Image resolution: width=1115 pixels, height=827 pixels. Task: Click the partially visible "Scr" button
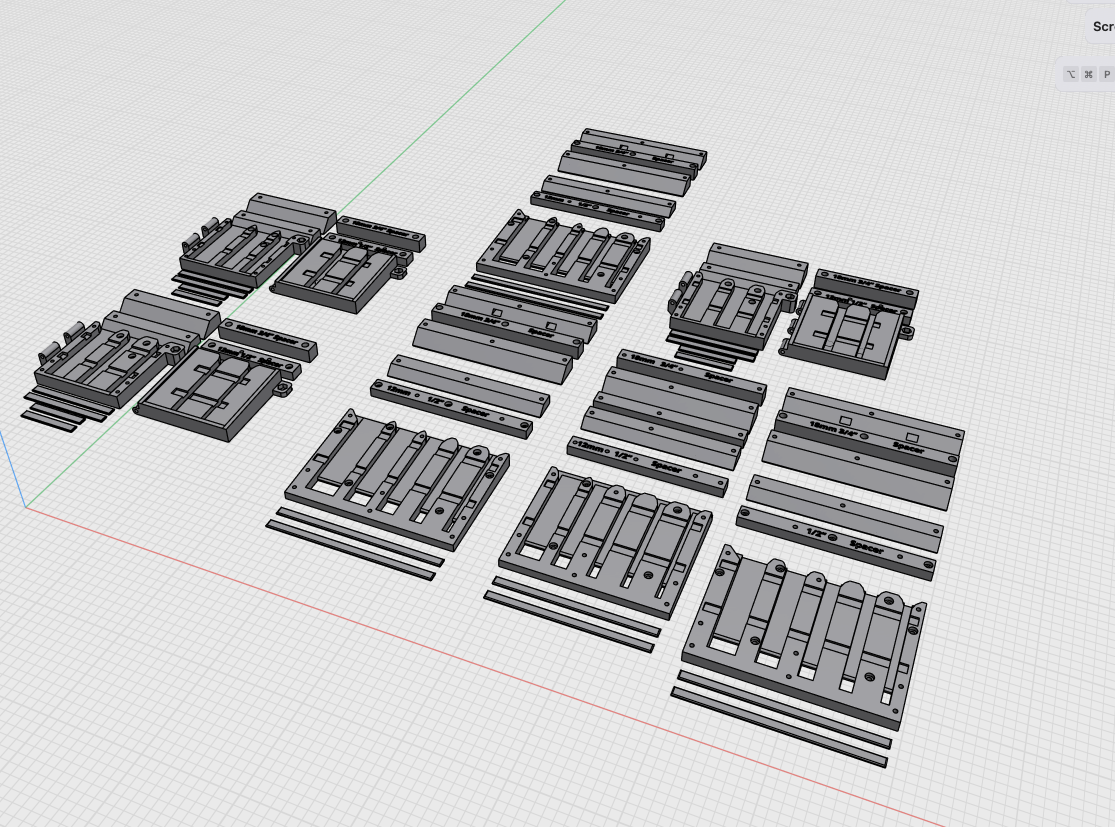(x=1101, y=26)
